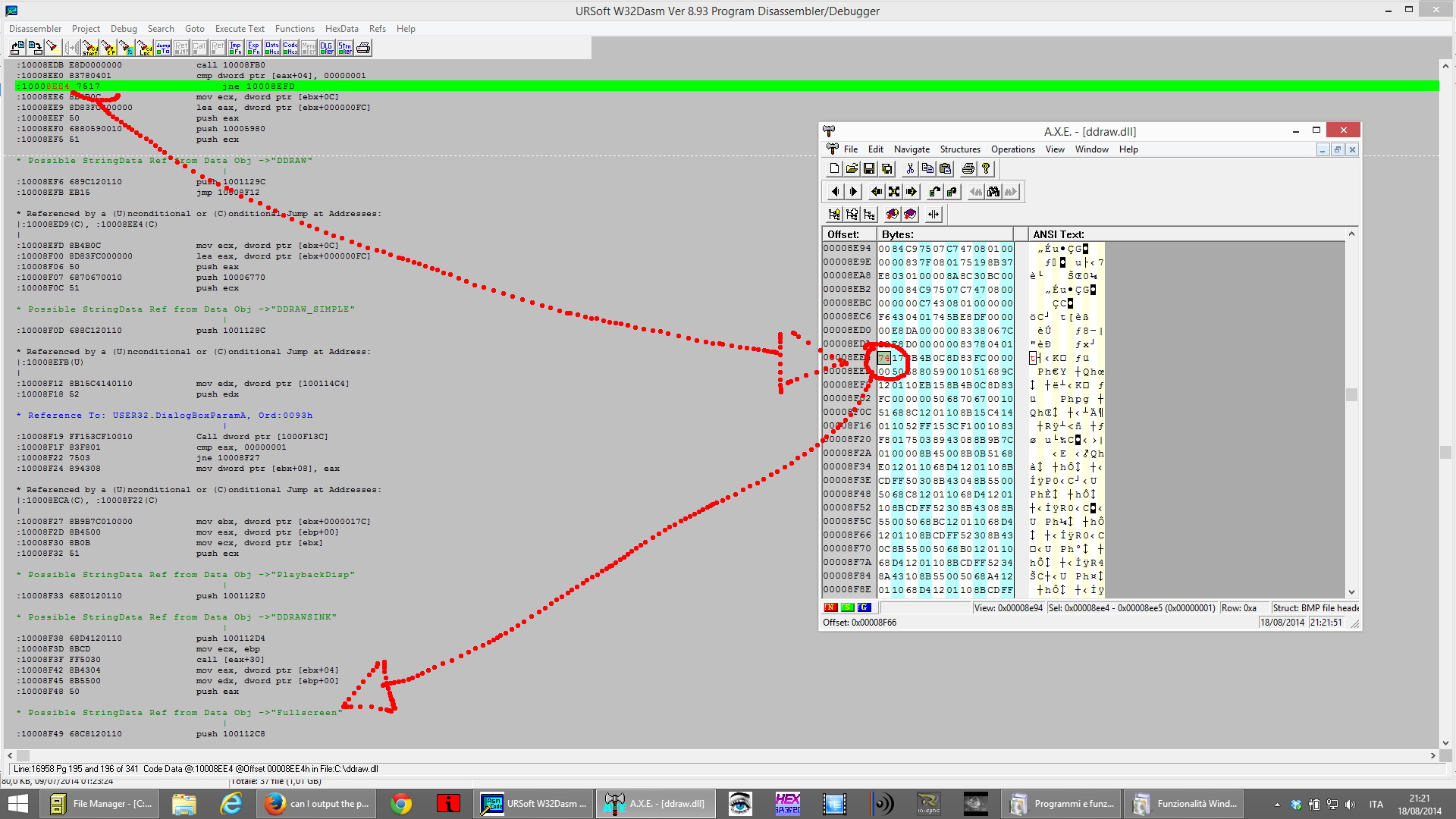Click the save floppy icon in A.X.E.
The width and height of the screenshot is (1456, 819).
[869, 168]
